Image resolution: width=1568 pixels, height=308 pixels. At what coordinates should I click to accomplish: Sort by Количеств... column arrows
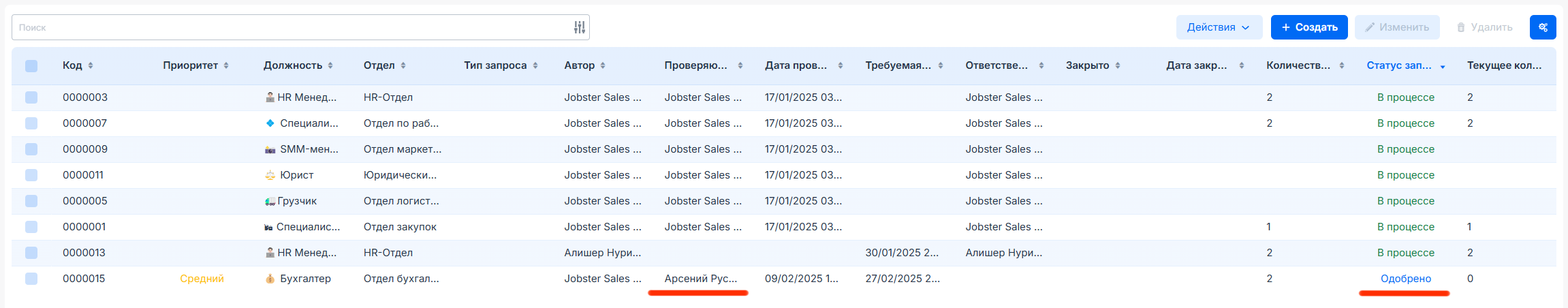1342,65
